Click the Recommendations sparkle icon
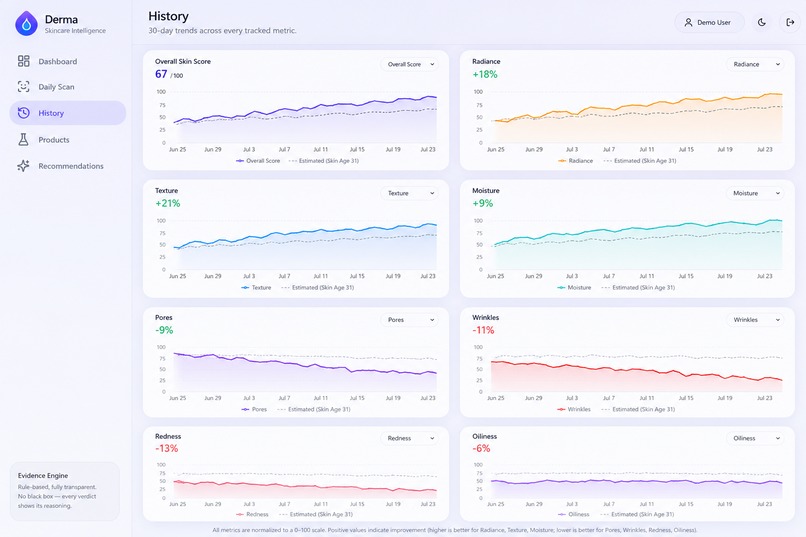 tap(24, 165)
